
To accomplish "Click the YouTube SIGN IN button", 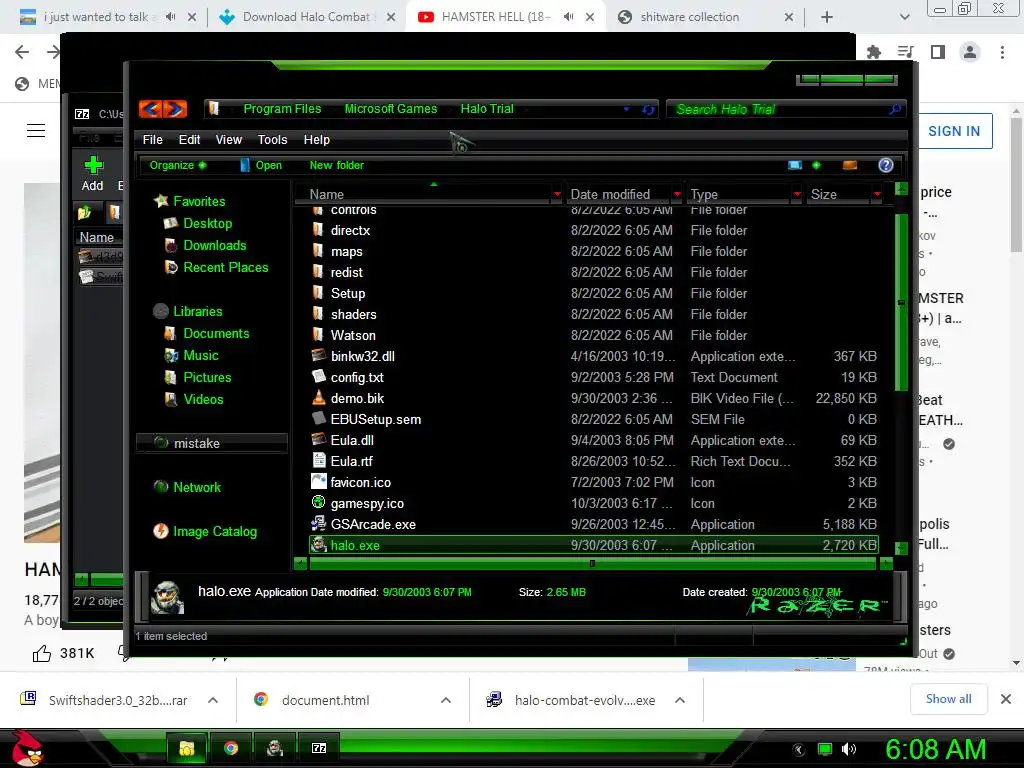I will point(953,131).
